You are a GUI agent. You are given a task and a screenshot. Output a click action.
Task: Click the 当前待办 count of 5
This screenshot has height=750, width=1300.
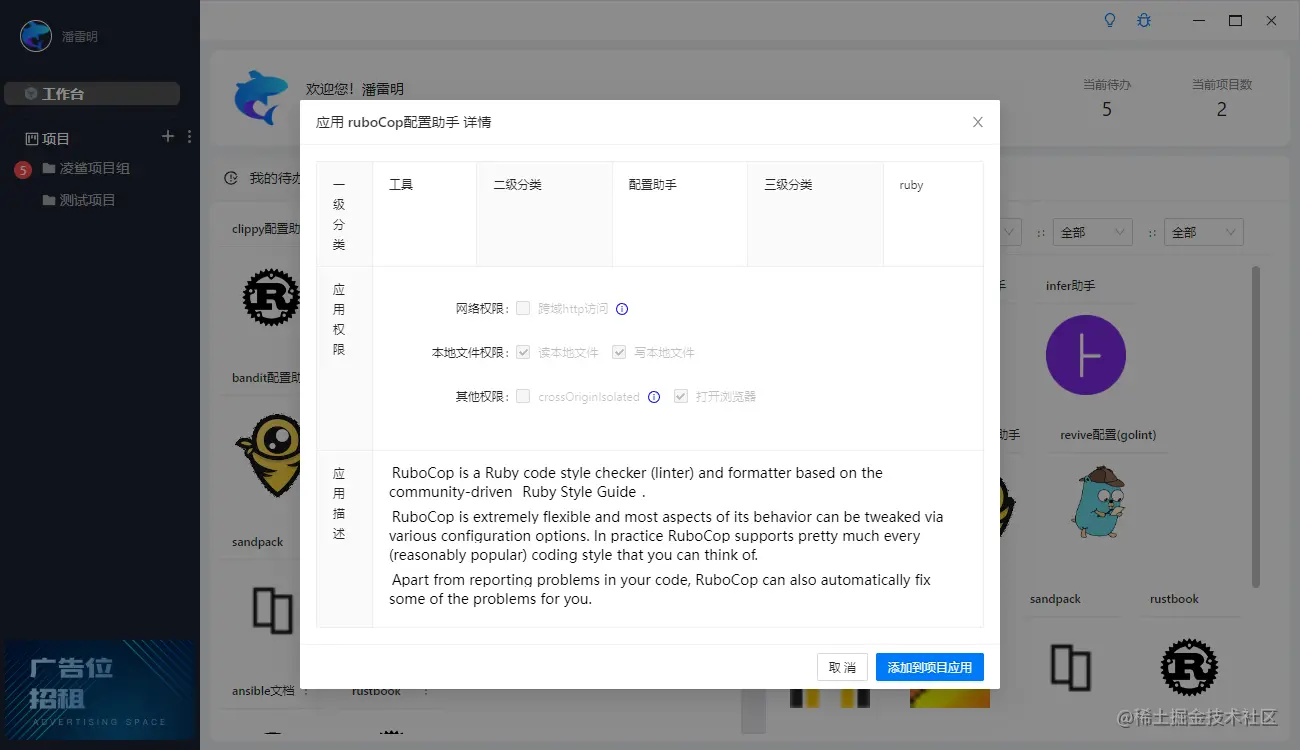coord(1107,109)
